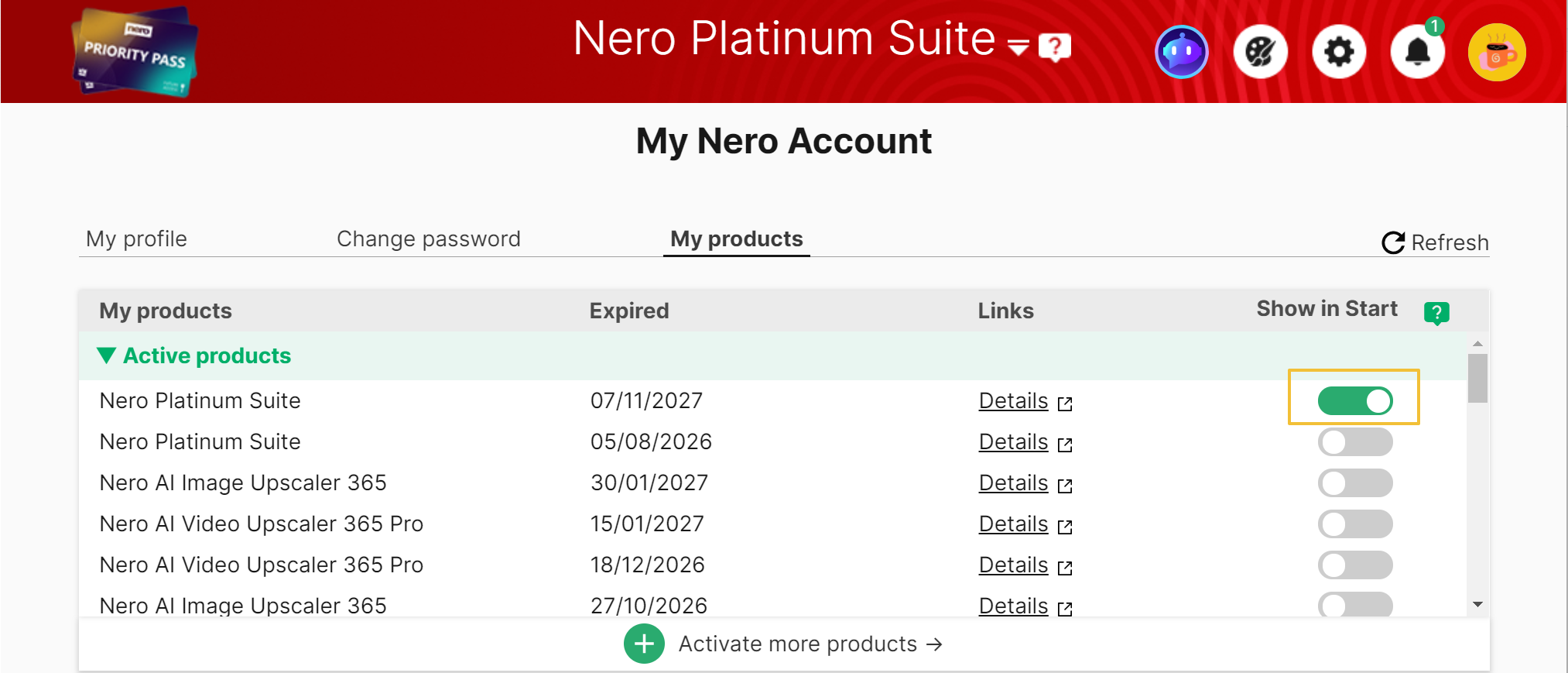View notifications bell
Viewport: 1568px width, 673px height.
1418,52
